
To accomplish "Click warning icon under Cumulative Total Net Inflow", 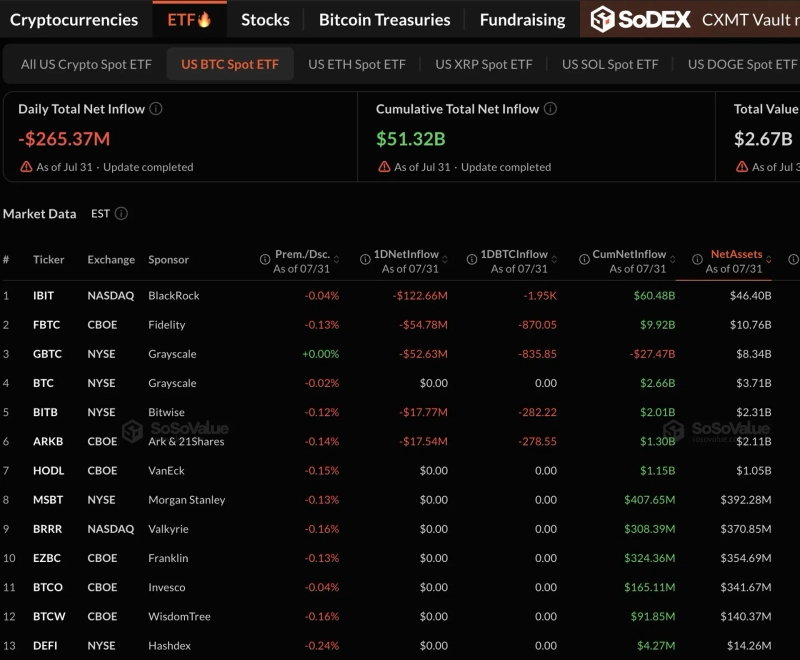I will click(384, 167).
